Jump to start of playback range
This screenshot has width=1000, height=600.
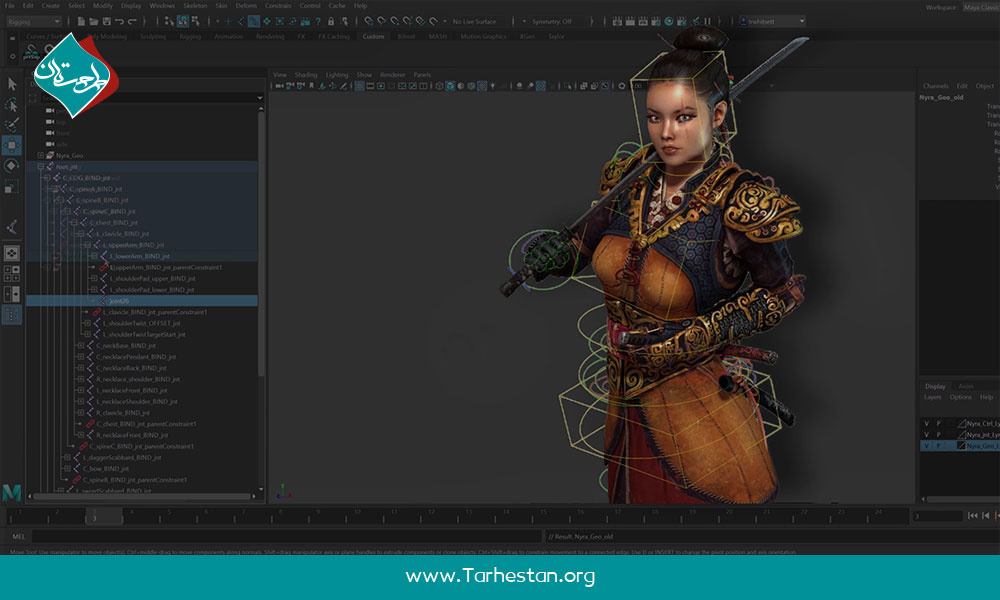[x=973, y=516]
